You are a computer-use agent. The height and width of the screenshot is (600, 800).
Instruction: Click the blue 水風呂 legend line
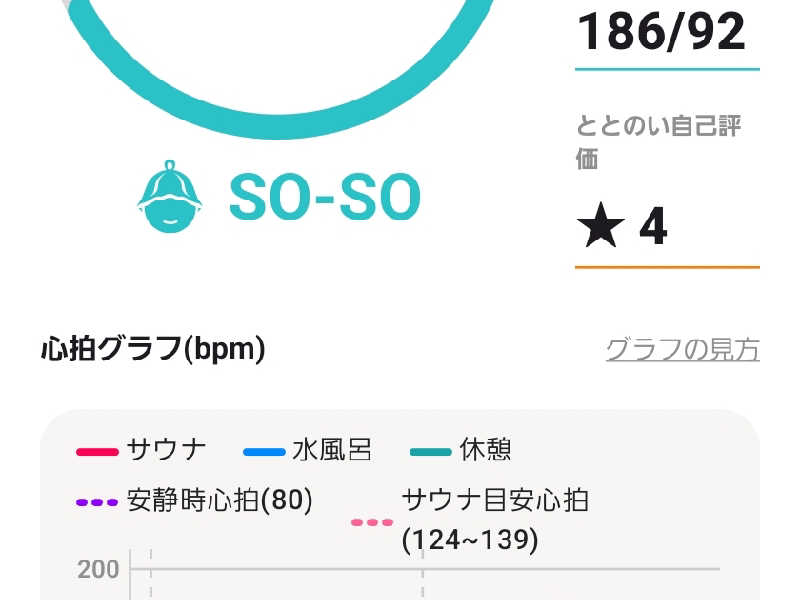click(x=263, y=451)
